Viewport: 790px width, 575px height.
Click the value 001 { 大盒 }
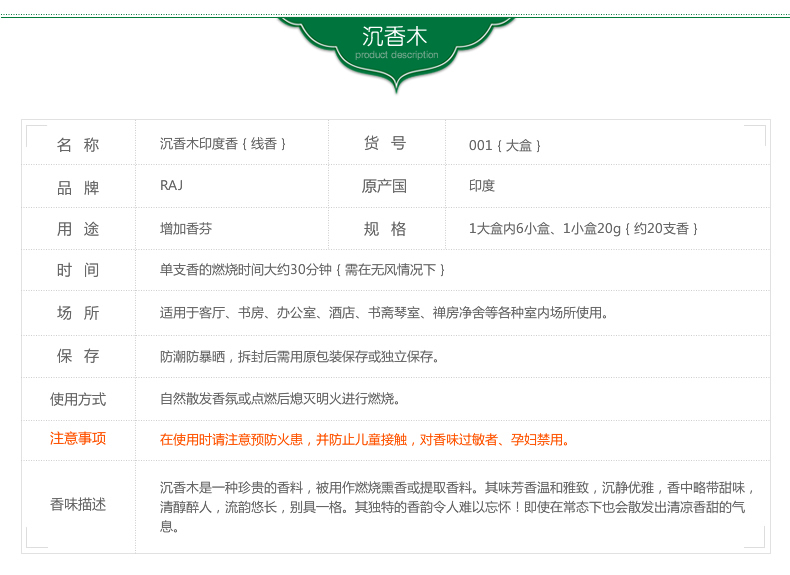505,146
